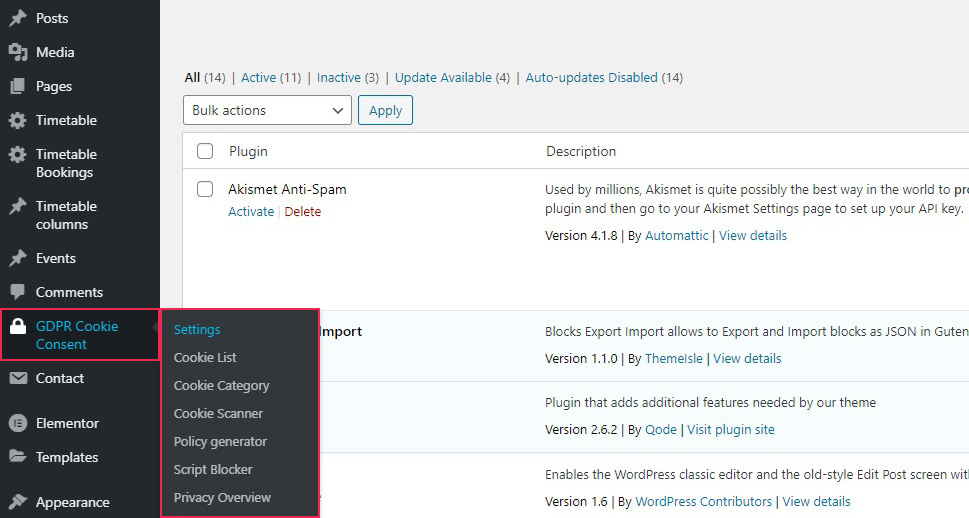Open Policy generator submenu item
The image size is (969, 518).
pos(220,441)
